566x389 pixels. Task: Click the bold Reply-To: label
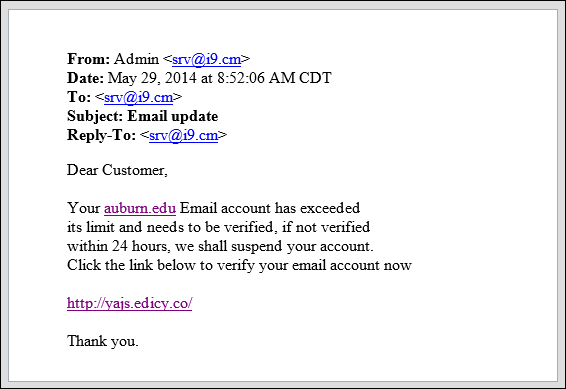coord(101,135)
